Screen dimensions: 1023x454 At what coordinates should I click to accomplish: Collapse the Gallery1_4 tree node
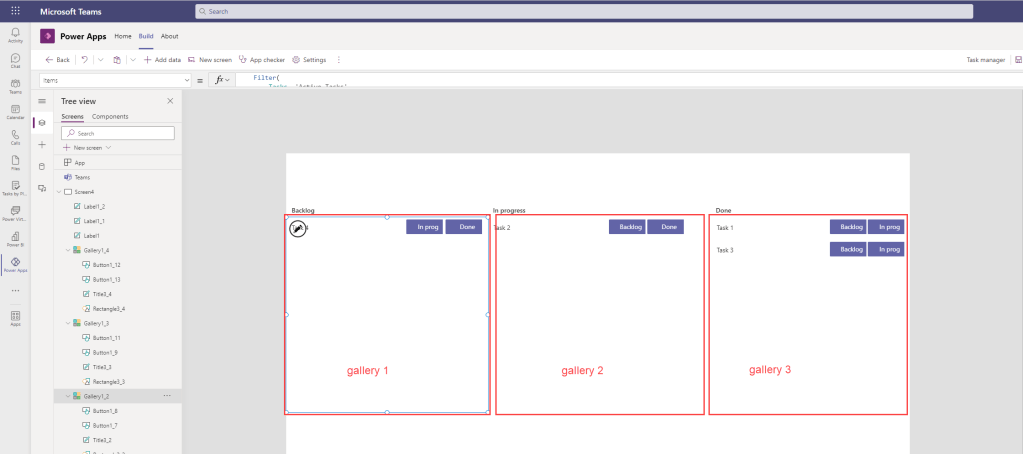tap(67, 249)
